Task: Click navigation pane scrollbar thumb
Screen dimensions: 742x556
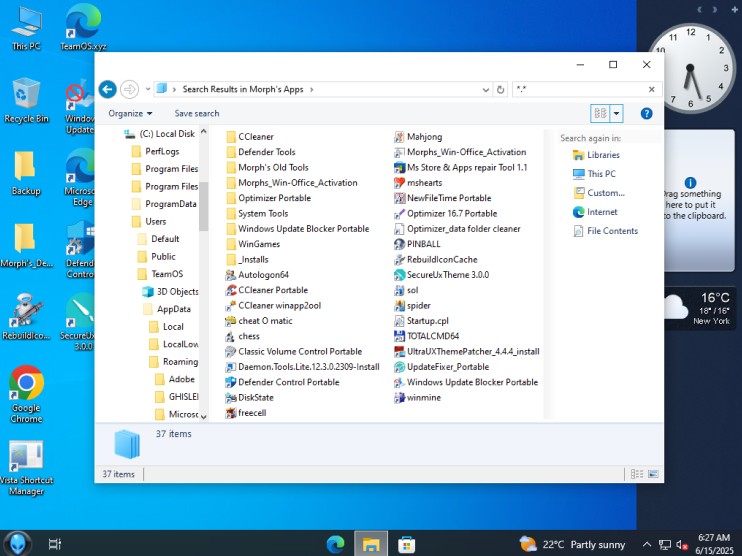Action: click(x=203, y=206)
